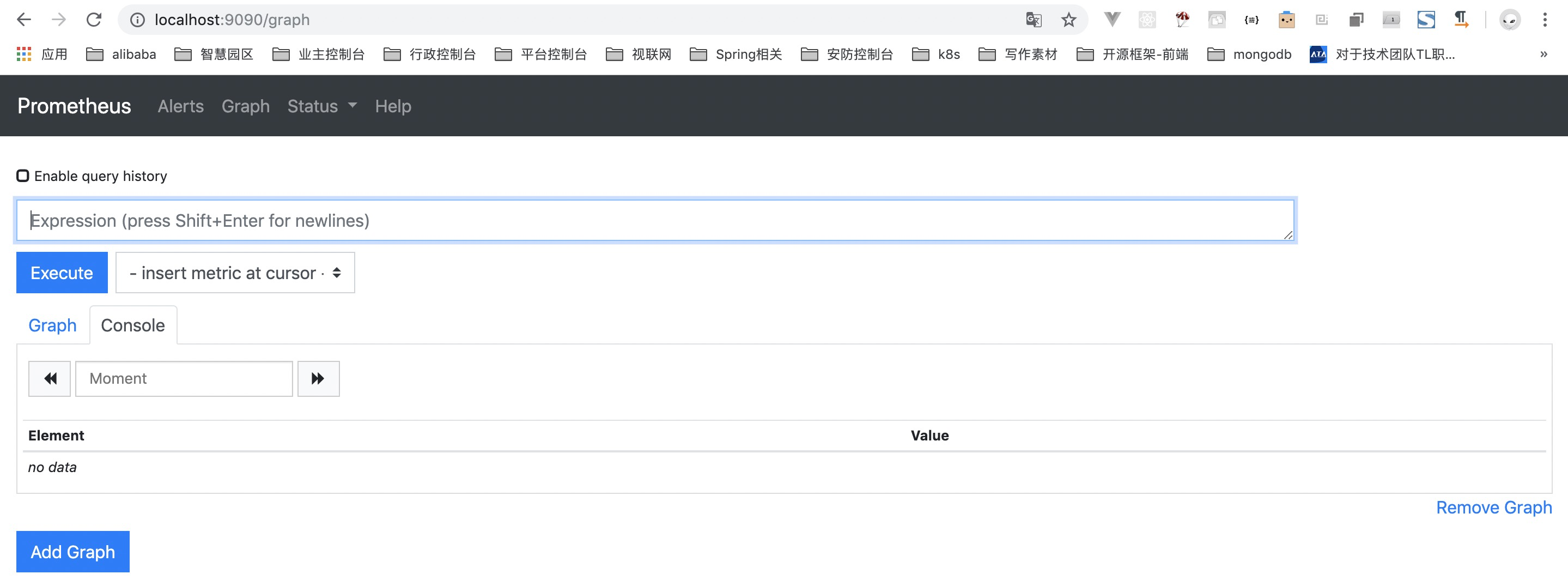Open the Apps grid shortcut in bookmarks bar

[x=24, y=54]
